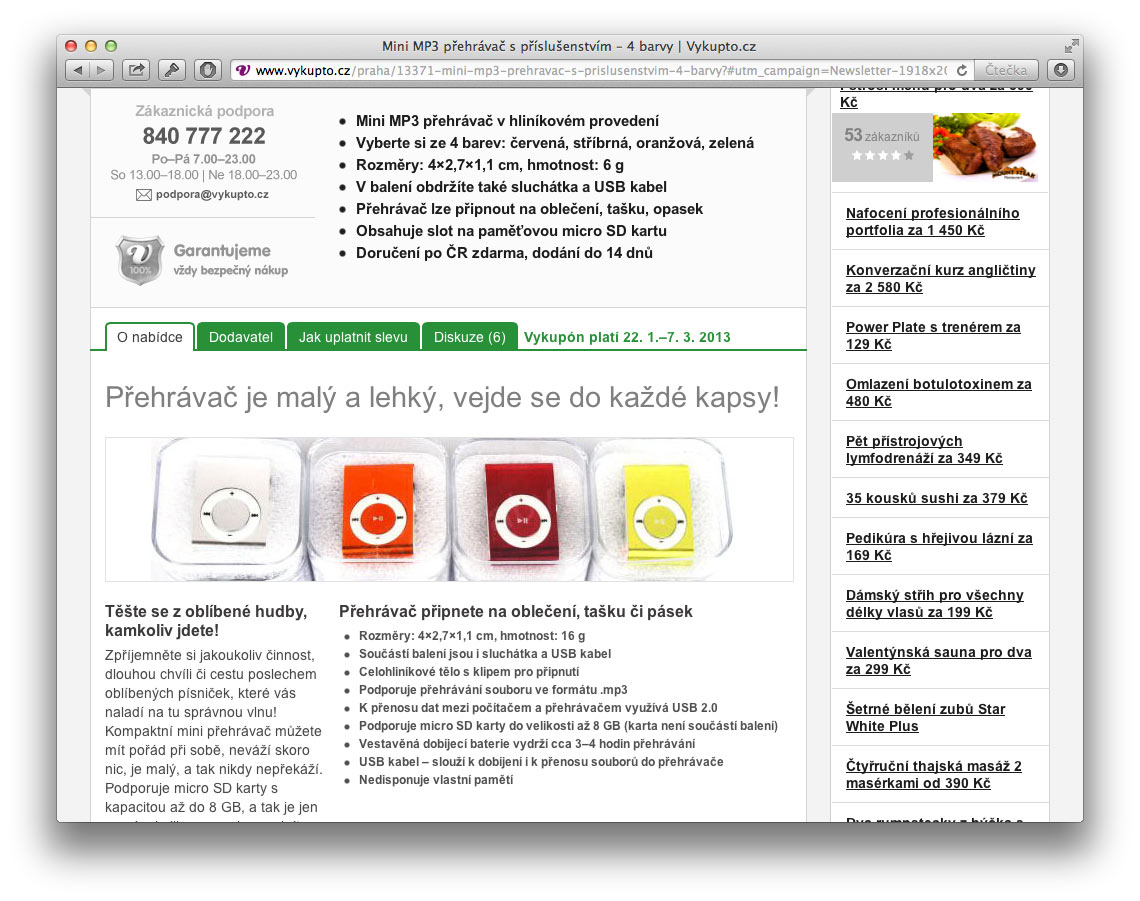The height and width of the screenshot is (901, 1140).
Task: Open the Share toolbar button
Action: [x=135, y=70]
